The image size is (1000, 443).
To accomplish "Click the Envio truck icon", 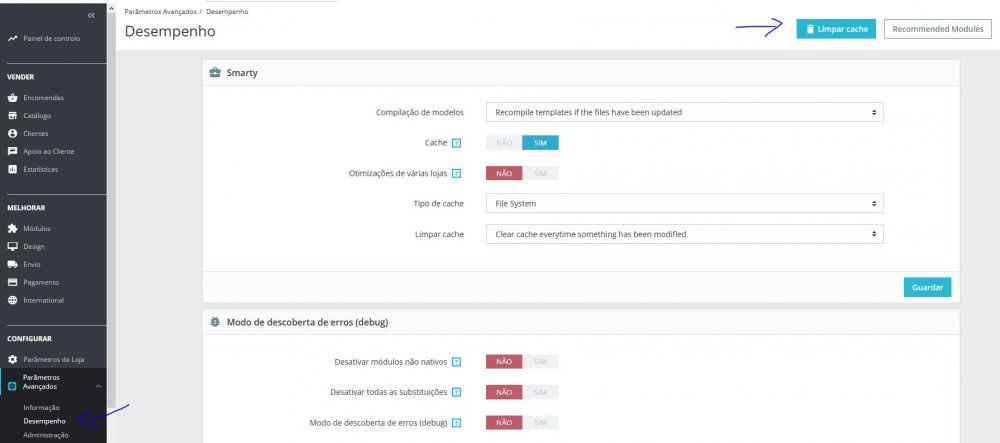I will click(x=12, y=265).
